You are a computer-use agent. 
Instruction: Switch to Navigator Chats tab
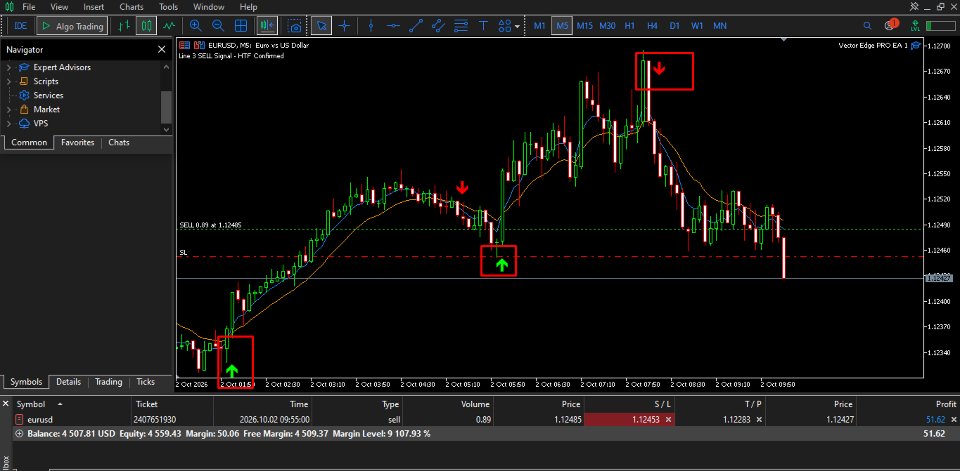tap(119, 142)
